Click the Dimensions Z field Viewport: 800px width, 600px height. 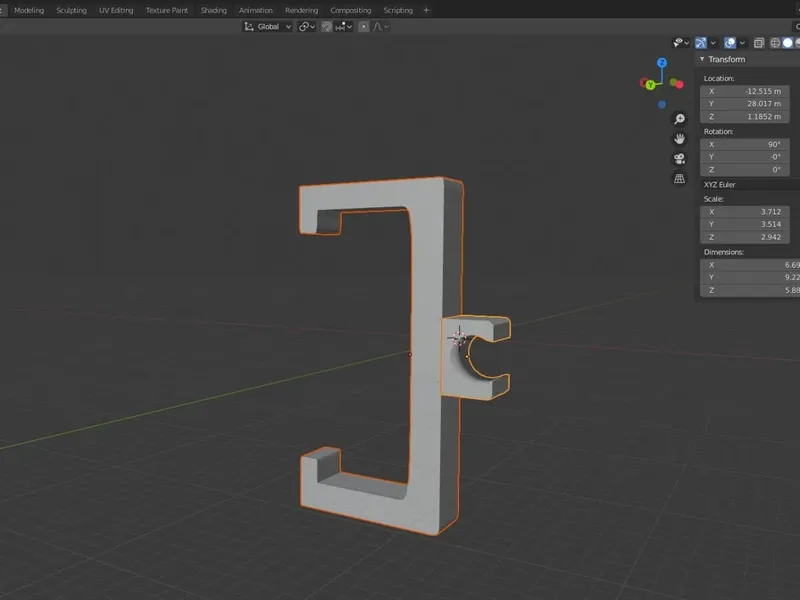click(749, 290)
